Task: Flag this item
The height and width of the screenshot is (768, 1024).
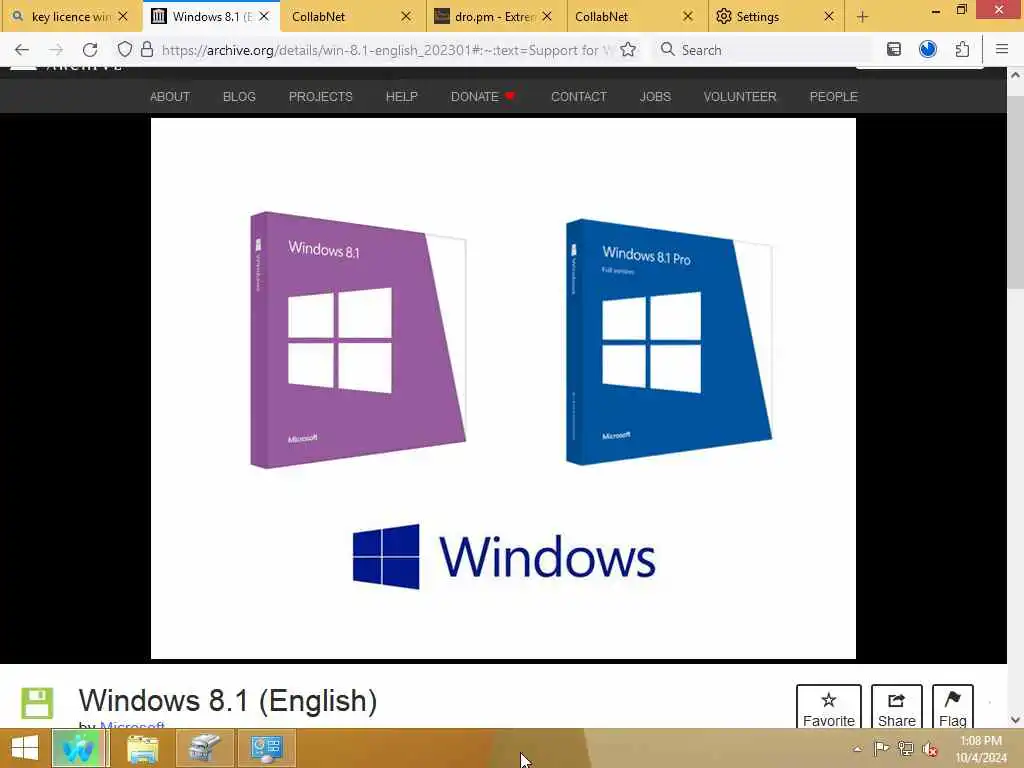Action: (x=952, y=707)
